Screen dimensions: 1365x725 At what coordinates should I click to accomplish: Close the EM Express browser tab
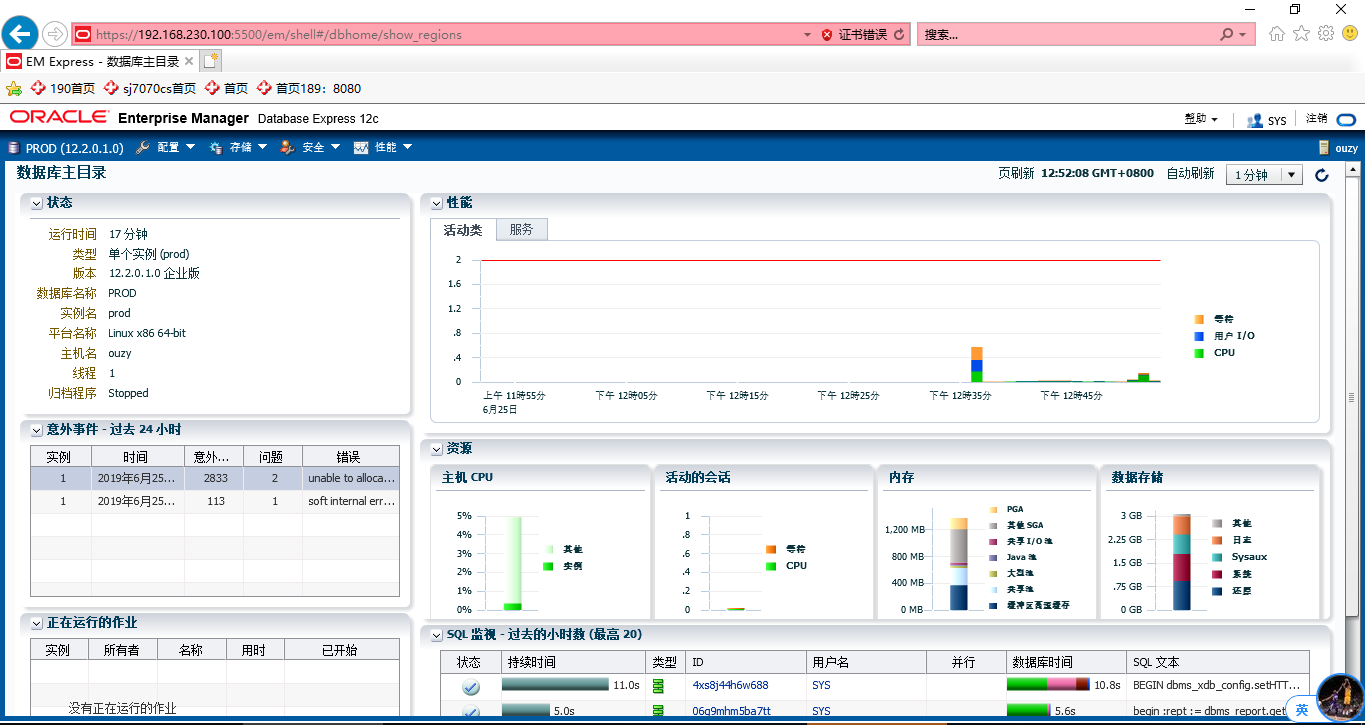189,61
